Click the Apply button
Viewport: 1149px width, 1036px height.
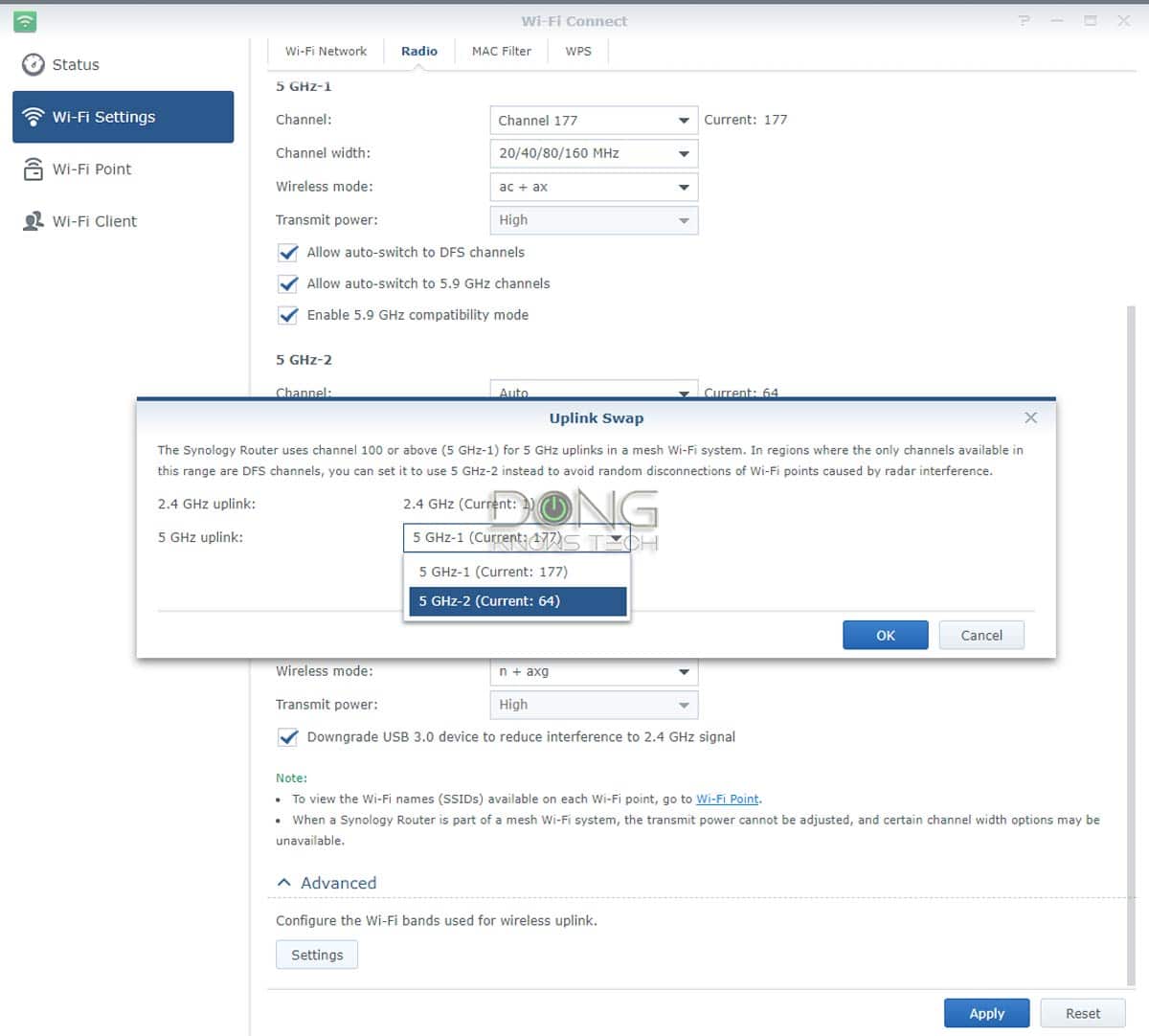986,1013
